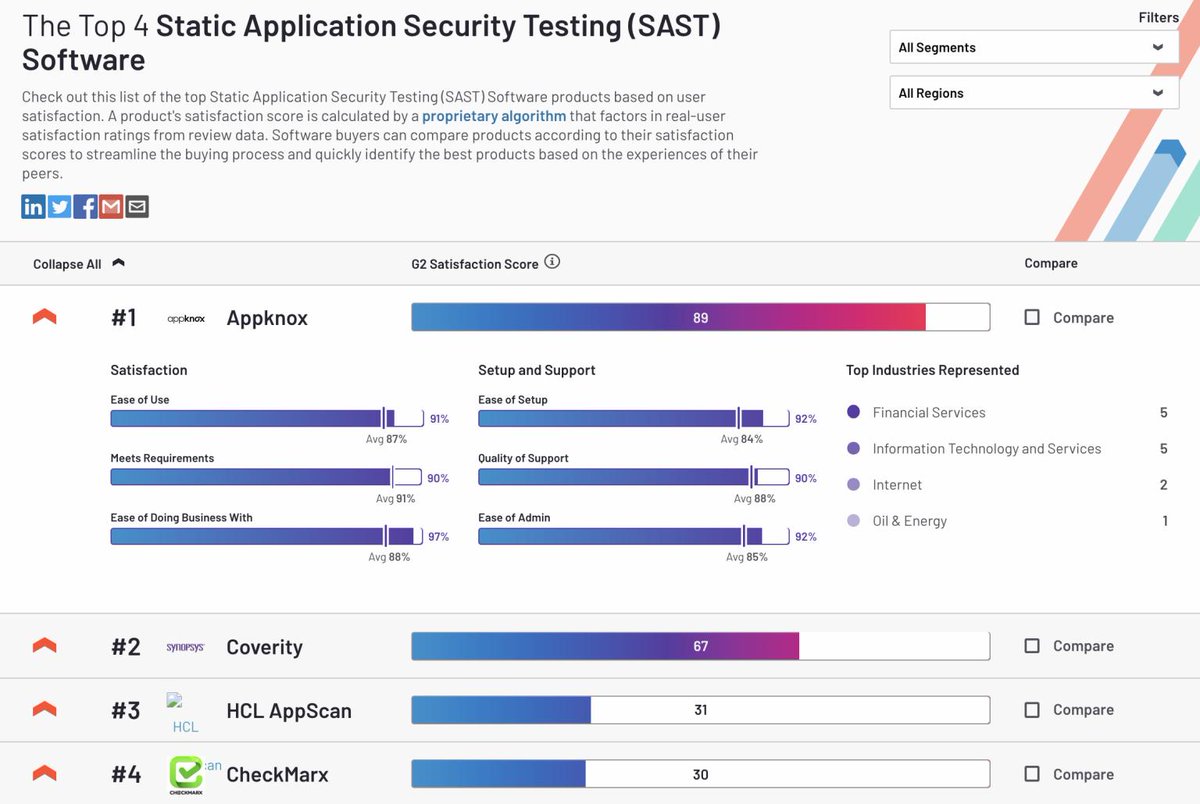Screen dimensions: 1200x804
Task: Share the list via email envelope icon
Action: pos(137,206)
